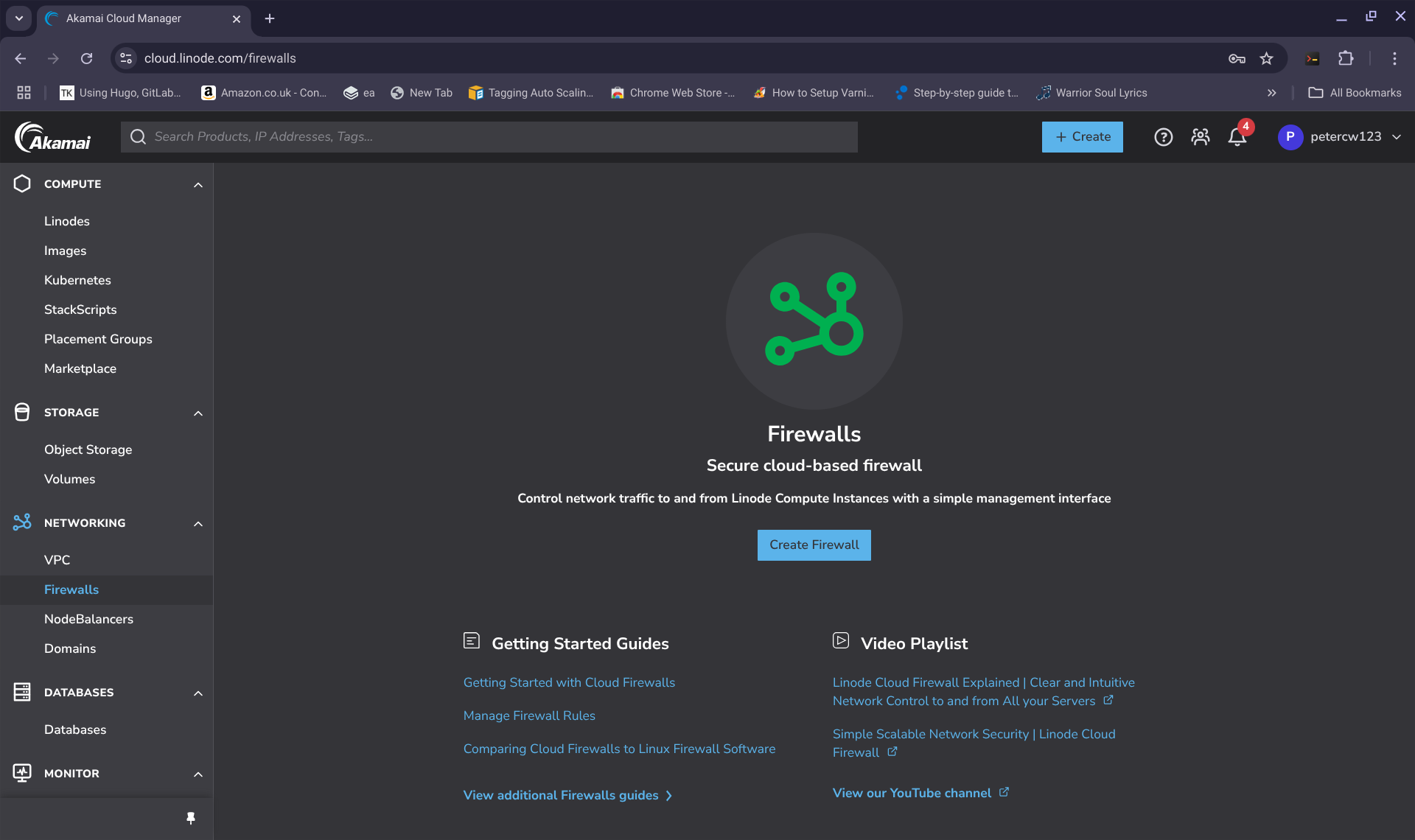Collapse the Compute section
The height and width of the screenshot is (840, 1415).
click(198, 184)
